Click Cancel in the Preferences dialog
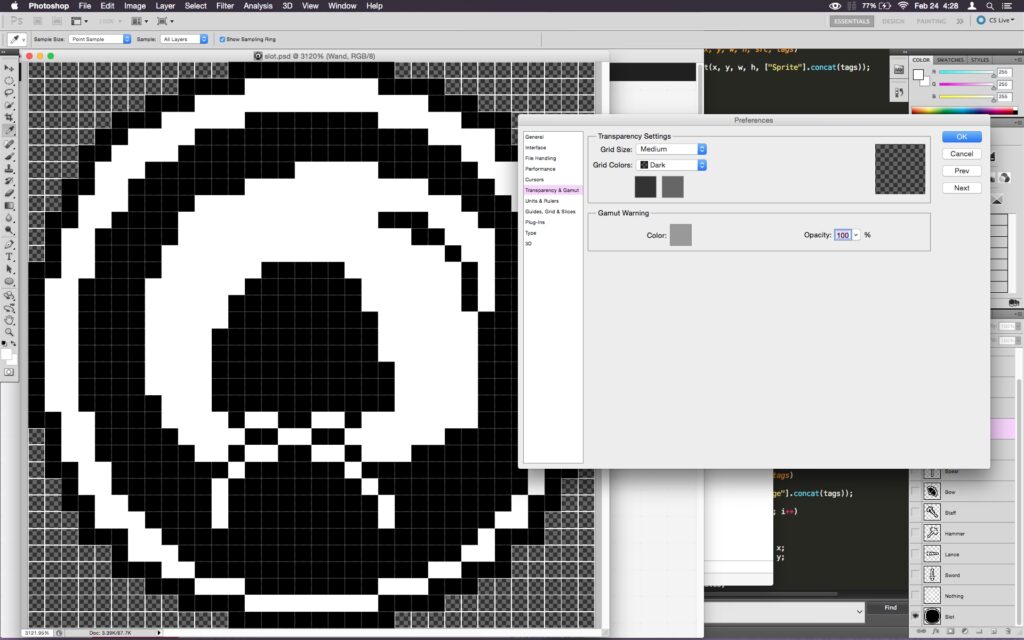Image resolution: width=1024 pixels, height=640 pixels. [x=961, y=154]
